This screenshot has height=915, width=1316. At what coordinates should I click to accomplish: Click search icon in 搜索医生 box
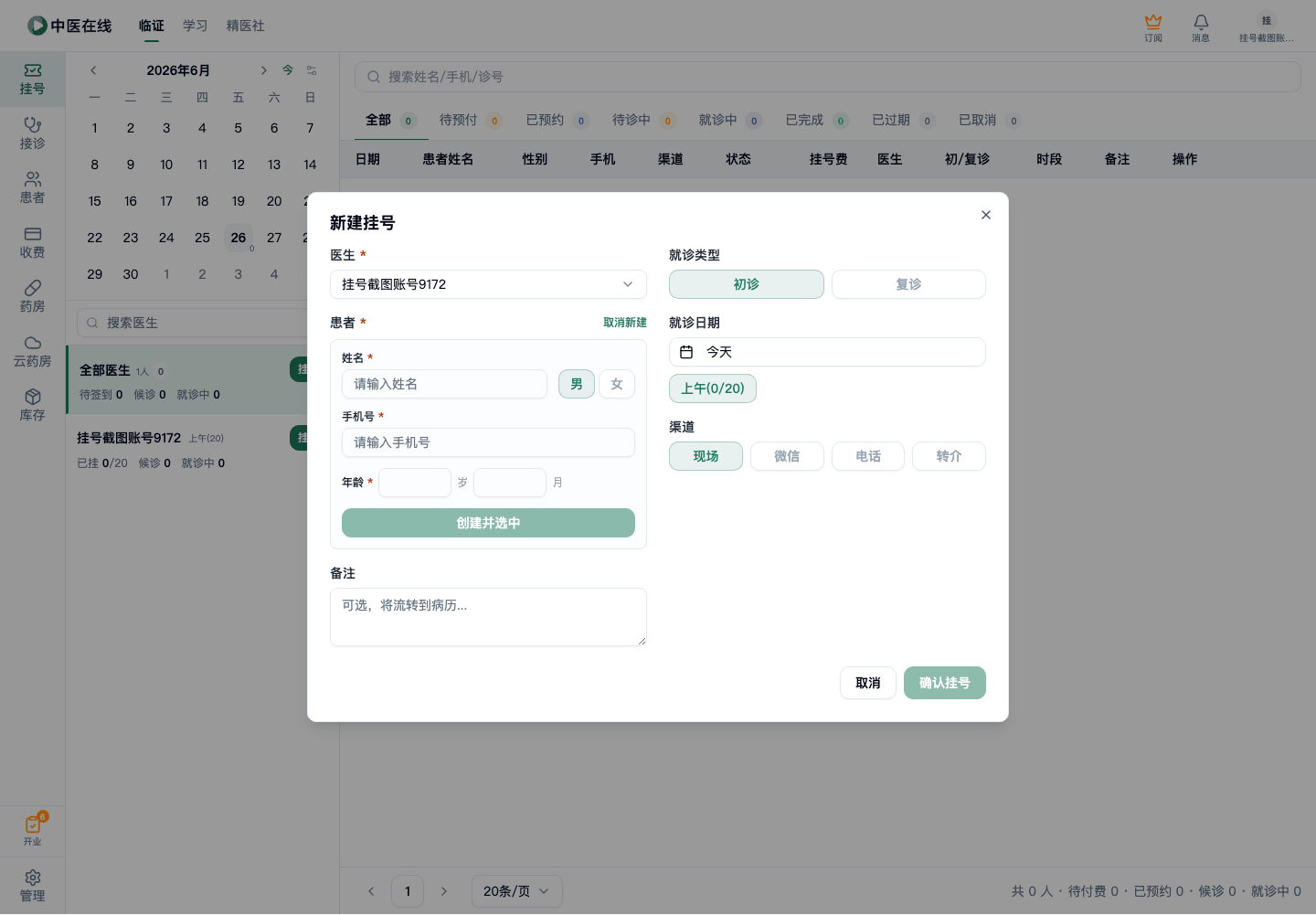(92, 323)
